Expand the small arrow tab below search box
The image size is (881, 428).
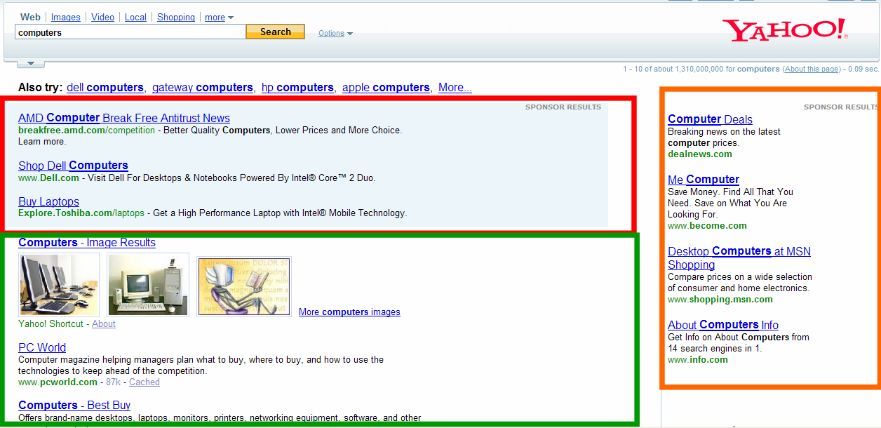[x=29, y=63]
